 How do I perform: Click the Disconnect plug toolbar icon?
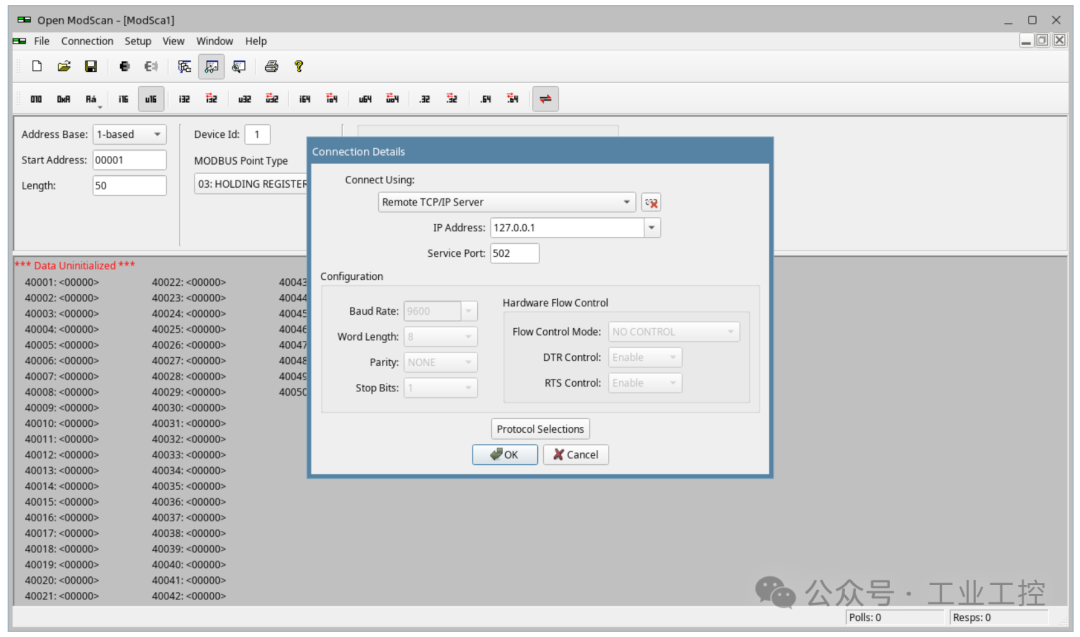pyautogui.click(x=151, y=66)
